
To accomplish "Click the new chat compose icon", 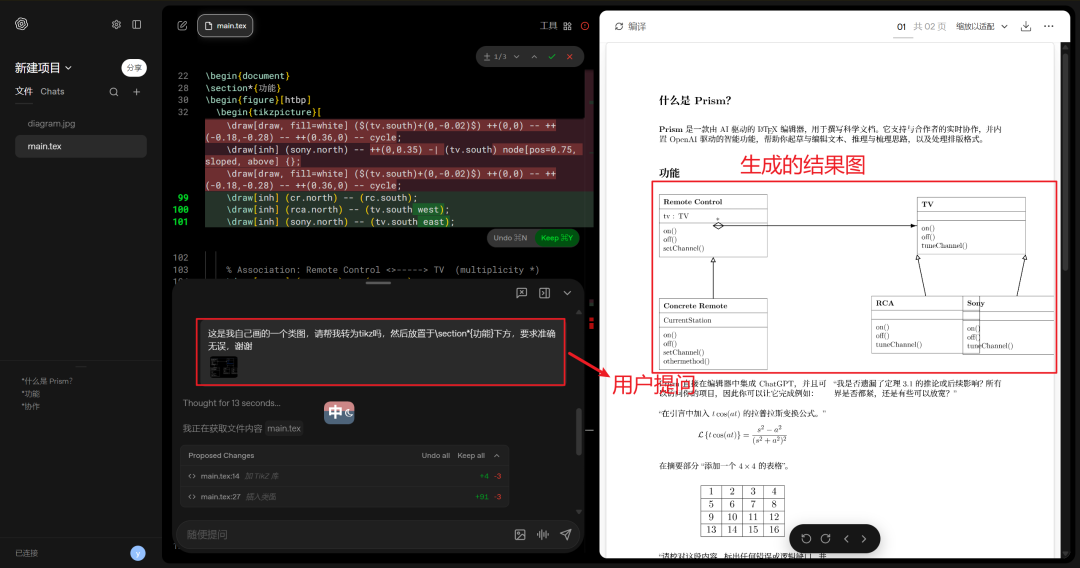I will pos(182,25).
